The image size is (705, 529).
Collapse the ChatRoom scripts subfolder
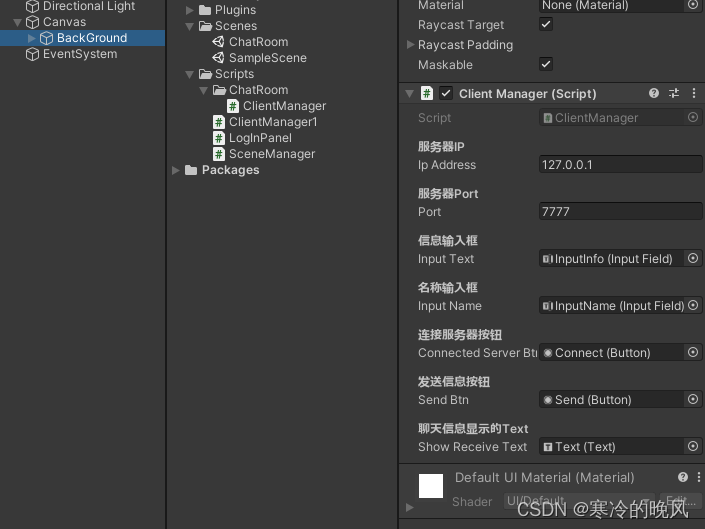(204, 90)
